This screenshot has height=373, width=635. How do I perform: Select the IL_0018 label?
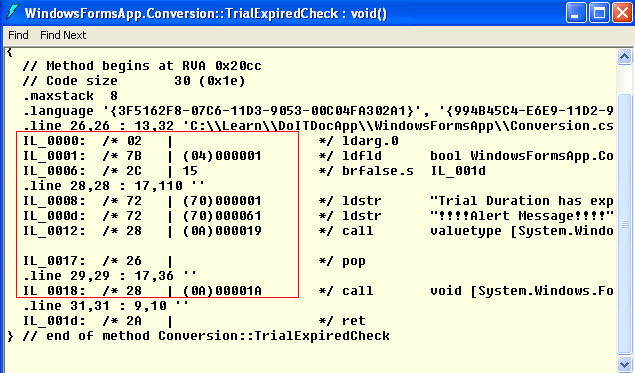(x=54, y=291)
